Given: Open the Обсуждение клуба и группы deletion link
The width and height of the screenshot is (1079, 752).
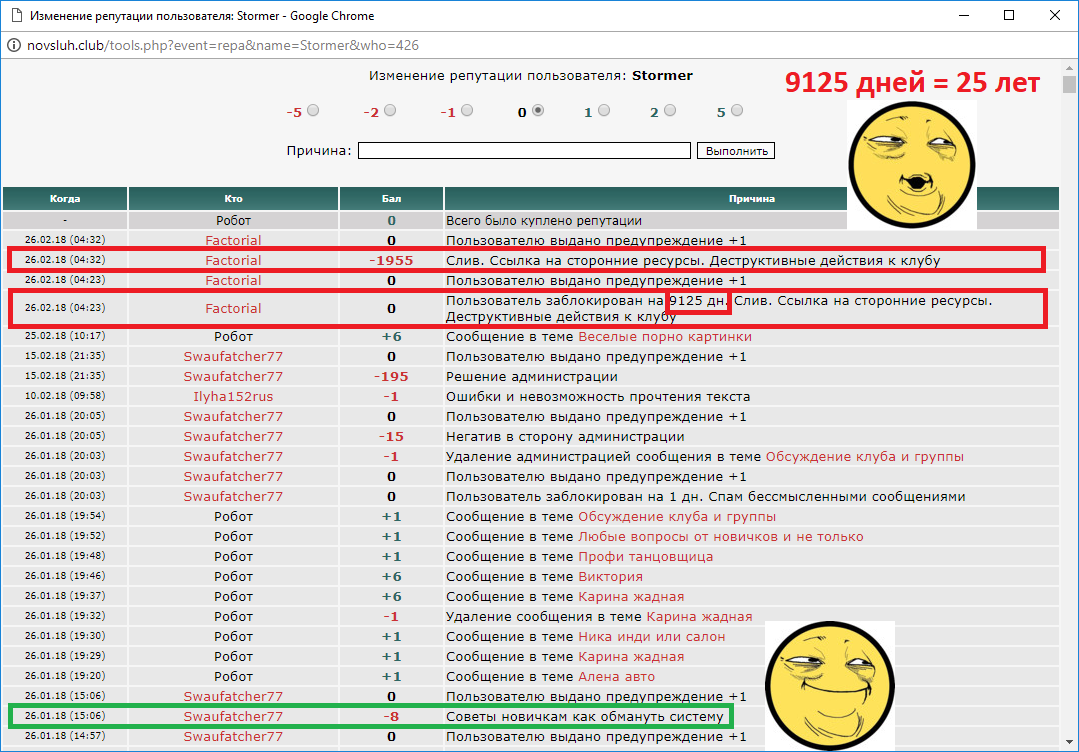Looking at the screenshot, I should pyautogui.click(x=864, y=457).
